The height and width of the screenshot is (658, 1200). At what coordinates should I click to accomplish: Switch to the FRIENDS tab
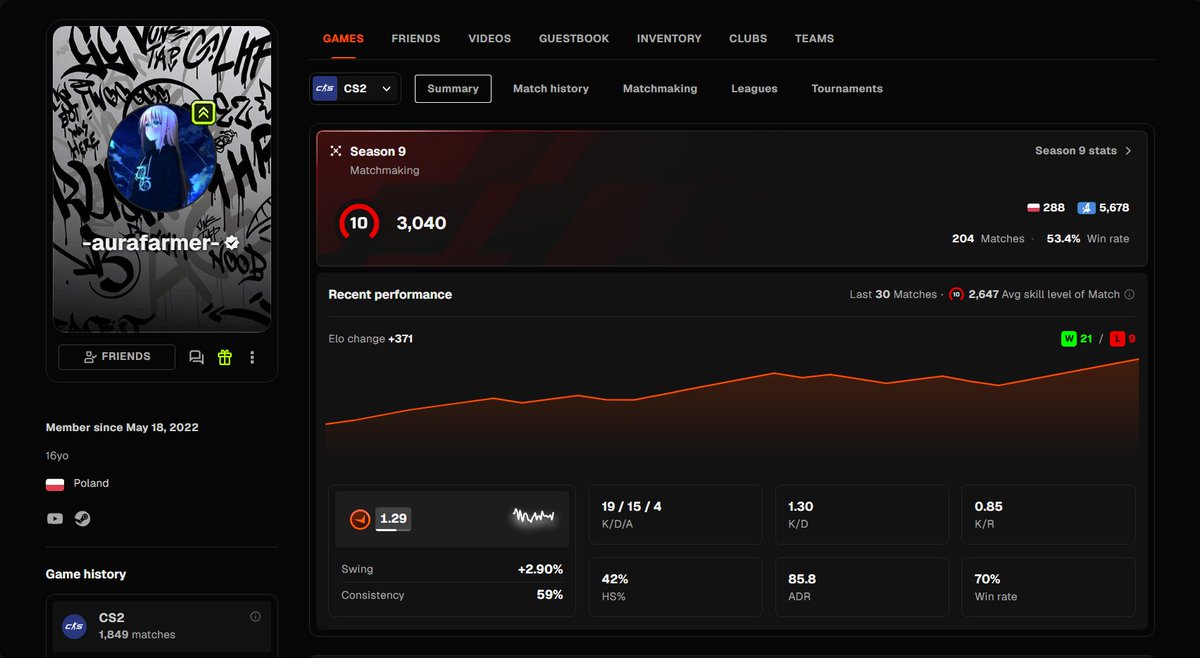416,38
